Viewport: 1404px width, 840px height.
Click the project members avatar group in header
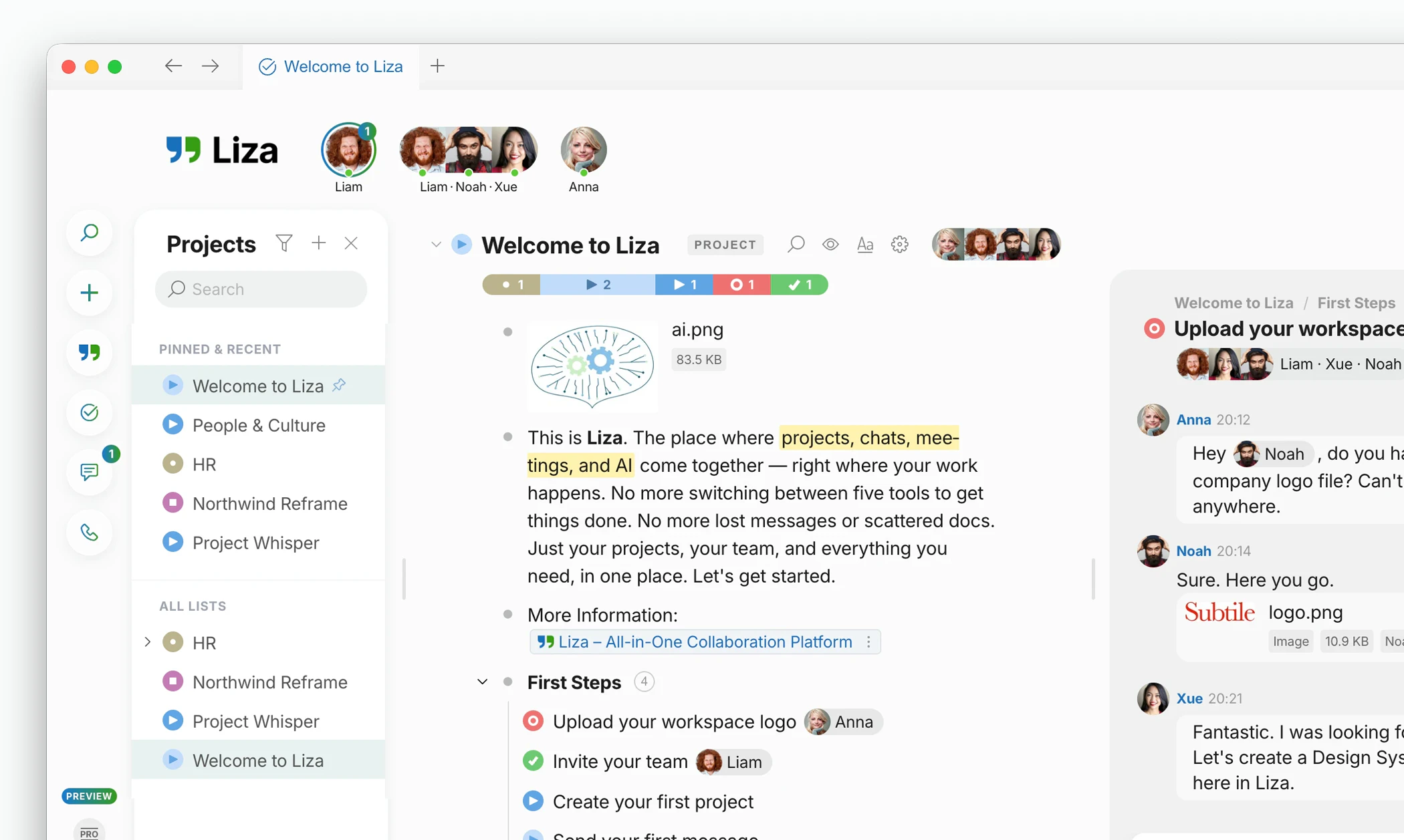(996, 245)
